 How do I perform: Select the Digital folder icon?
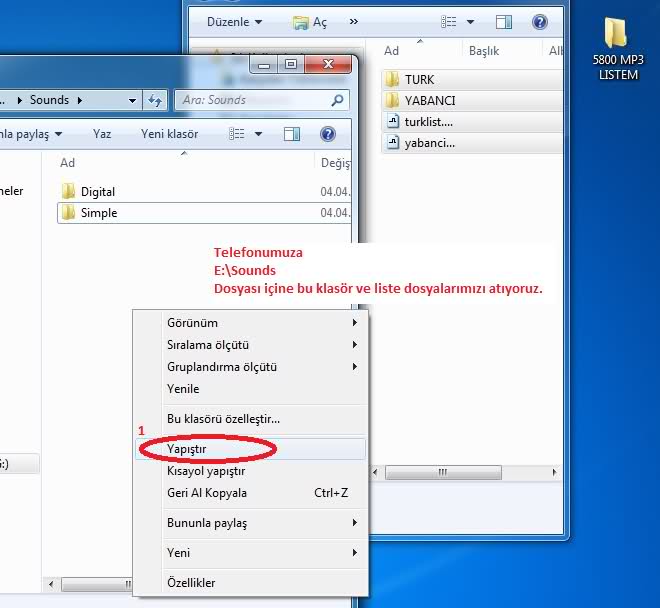[68, 191]
